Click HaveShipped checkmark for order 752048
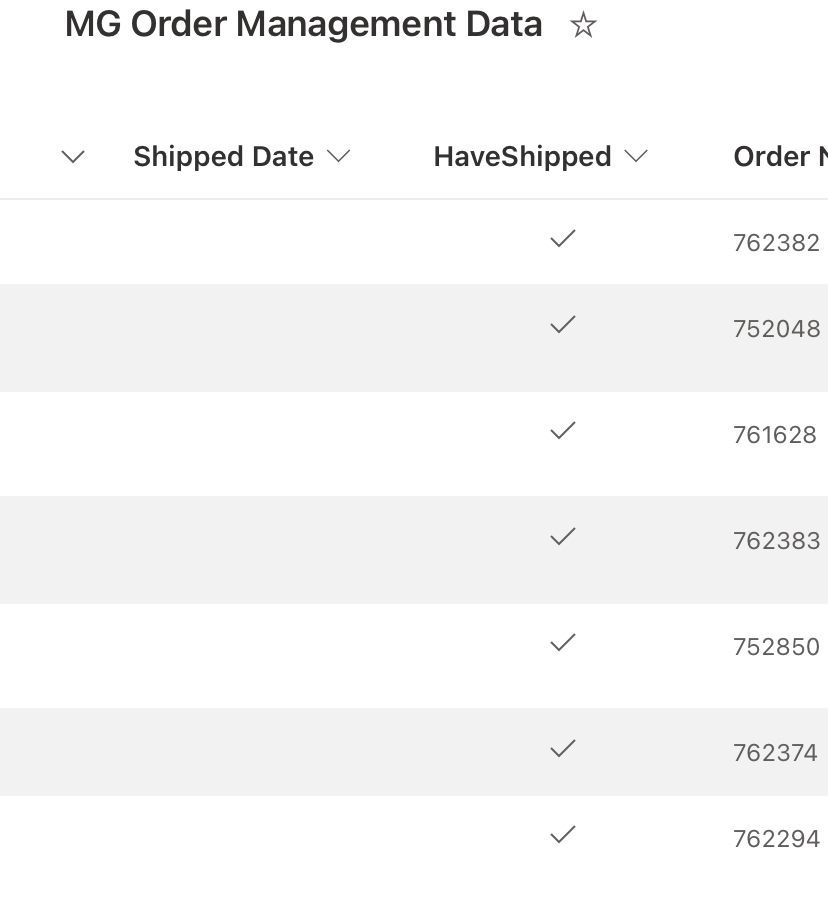Screen dimensions: 828x899 coord(563,325)
